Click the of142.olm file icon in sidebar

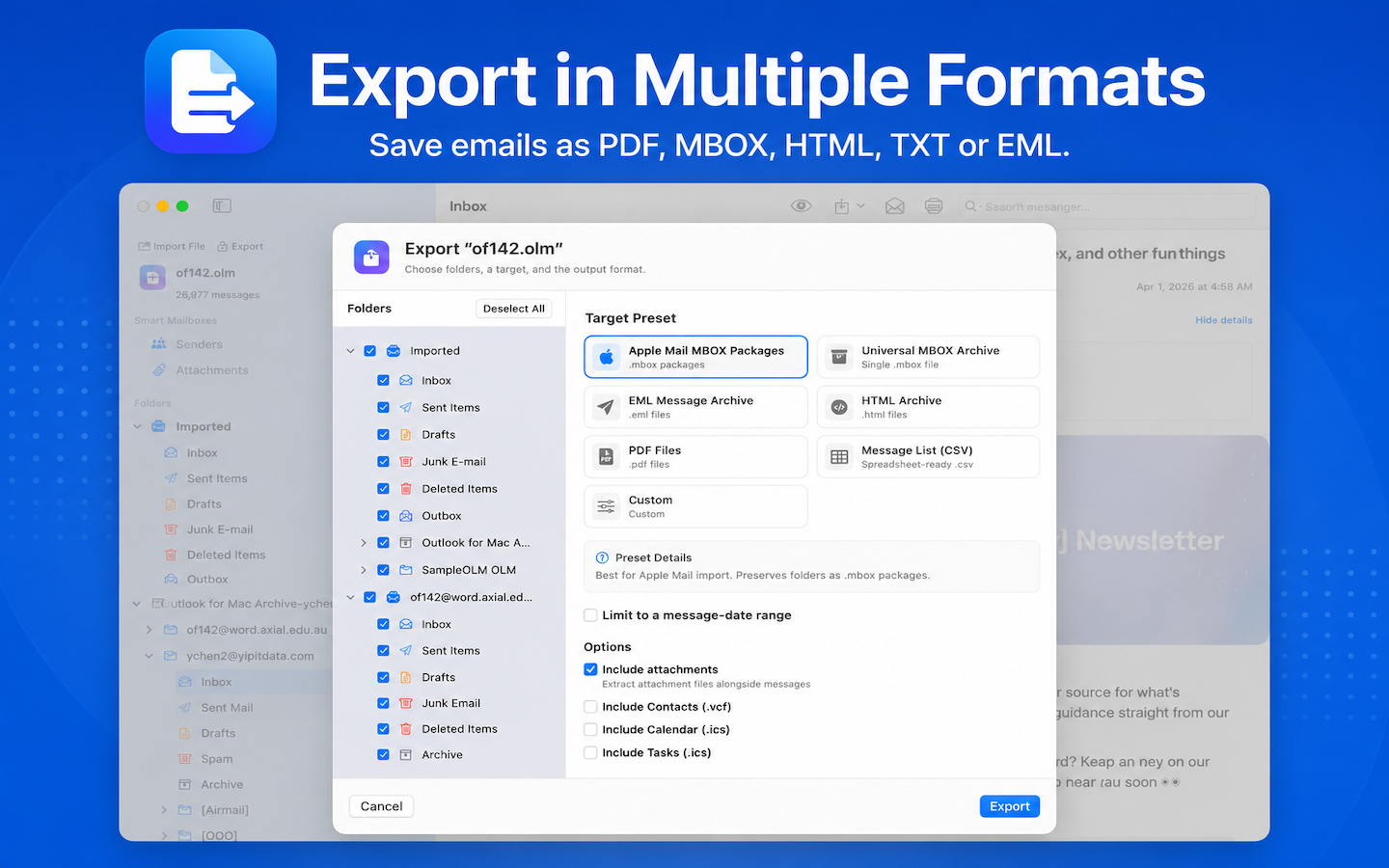pos(152,278)
